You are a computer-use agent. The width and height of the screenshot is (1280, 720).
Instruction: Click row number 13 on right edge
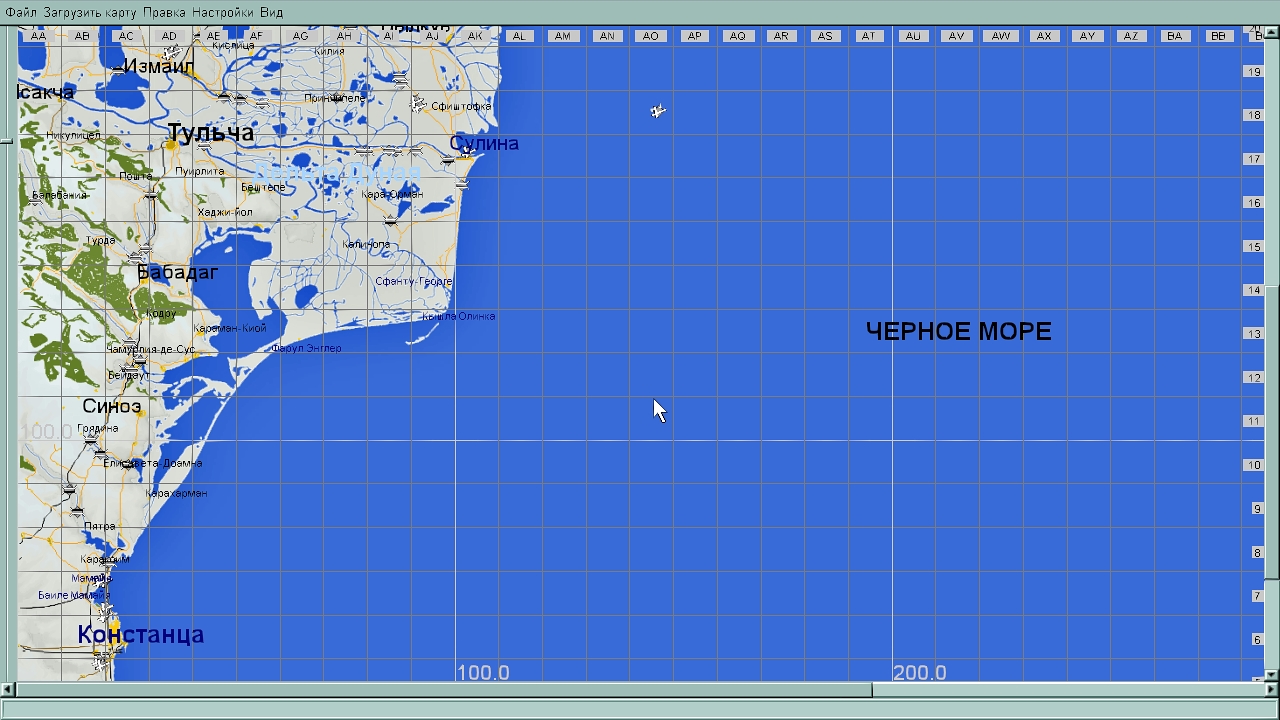click(x=1254, y=334)
